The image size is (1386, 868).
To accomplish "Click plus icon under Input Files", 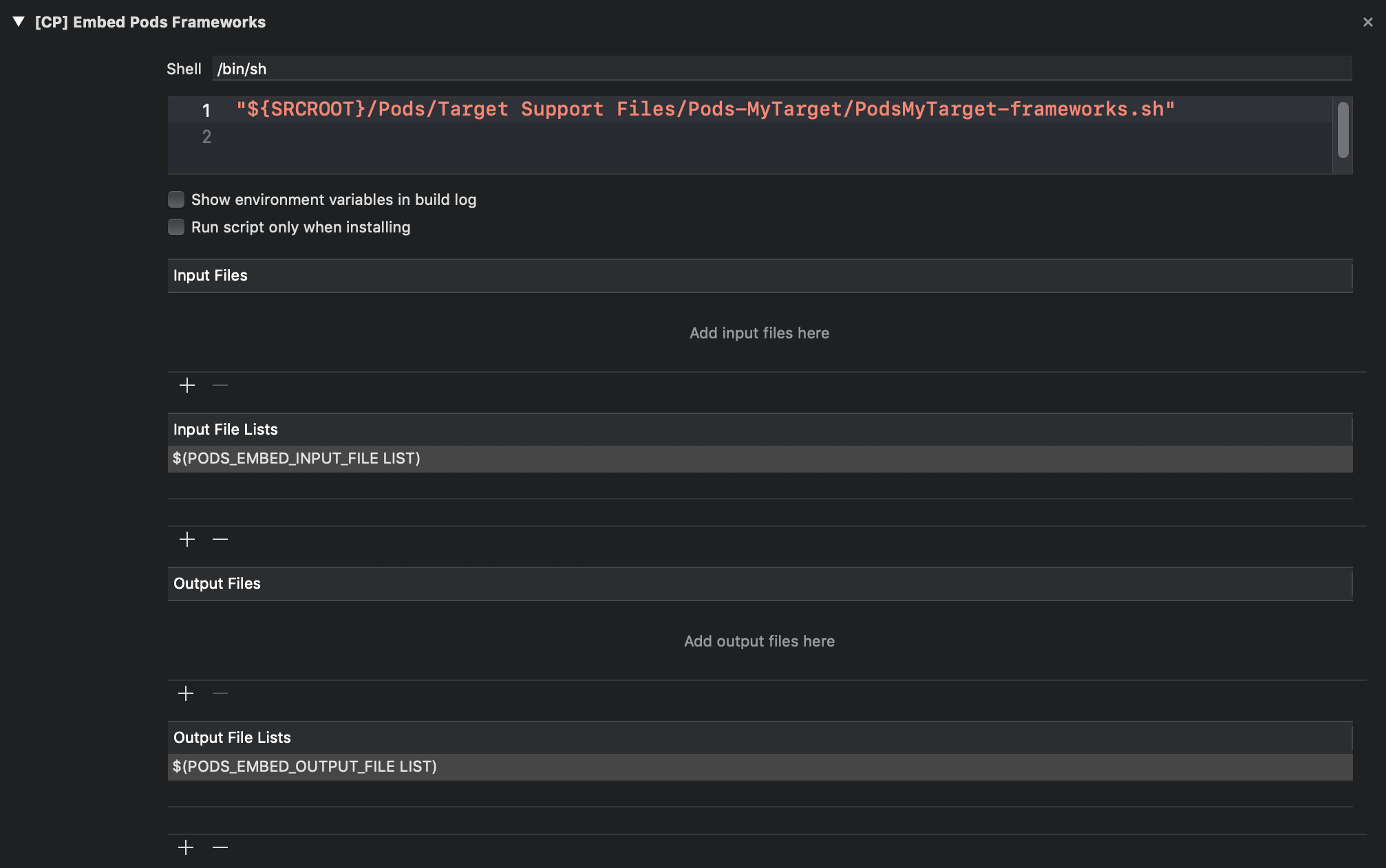I will click(187, 385).
